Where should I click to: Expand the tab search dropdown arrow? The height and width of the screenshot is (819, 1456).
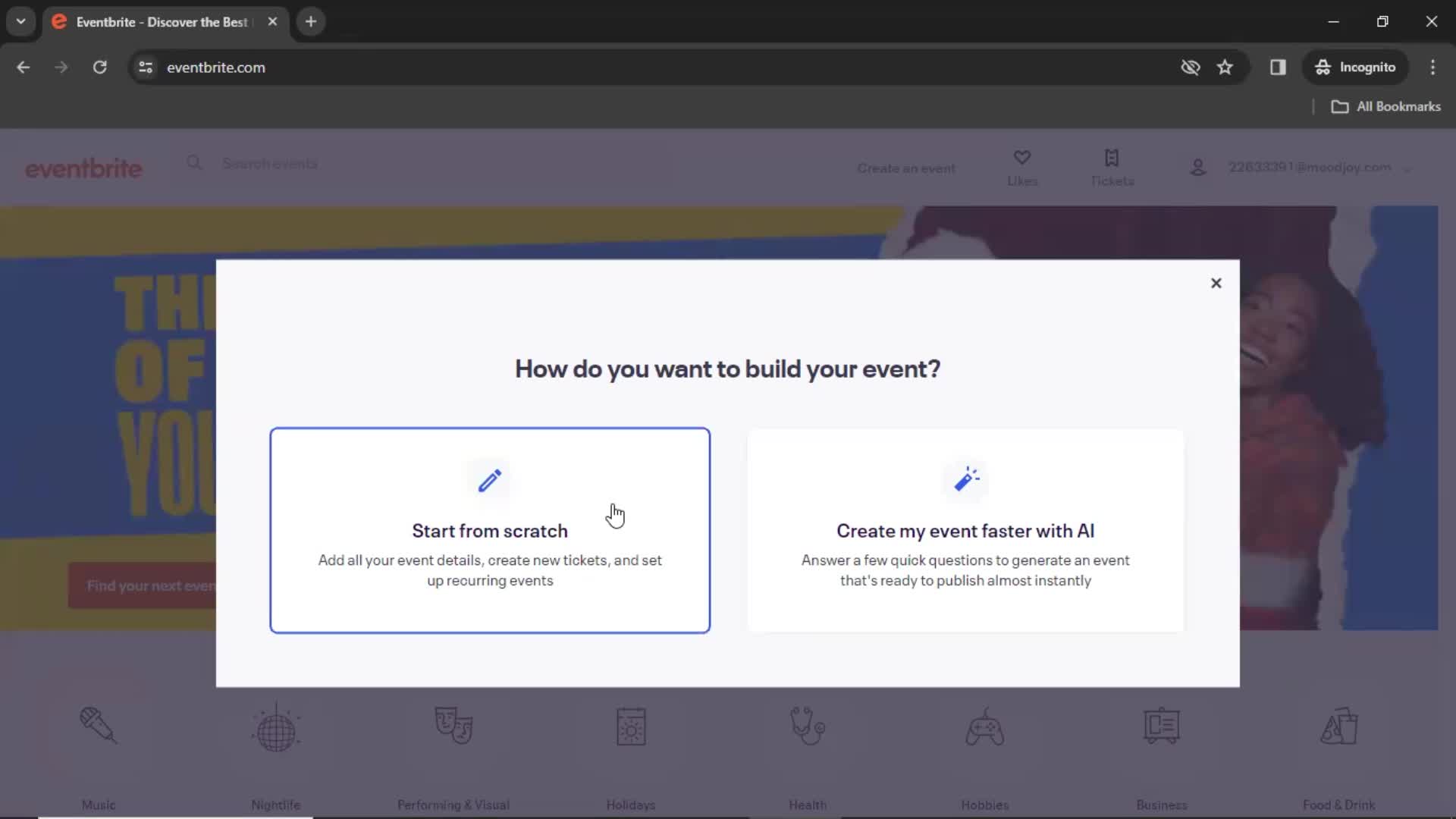[x=21, y=21]
